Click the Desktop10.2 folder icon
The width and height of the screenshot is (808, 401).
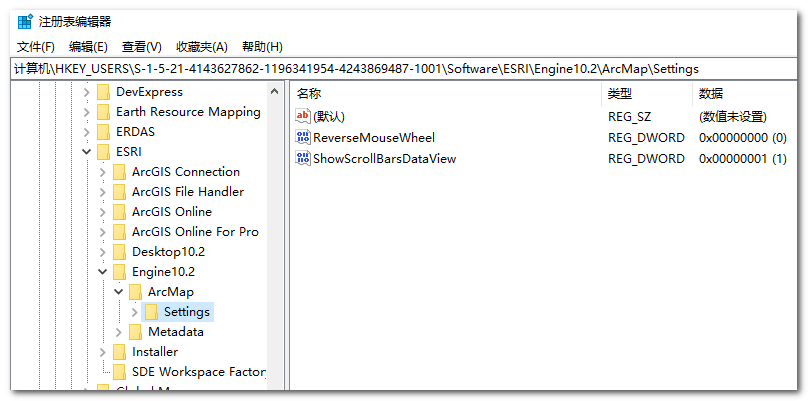[x=120, y=253]
